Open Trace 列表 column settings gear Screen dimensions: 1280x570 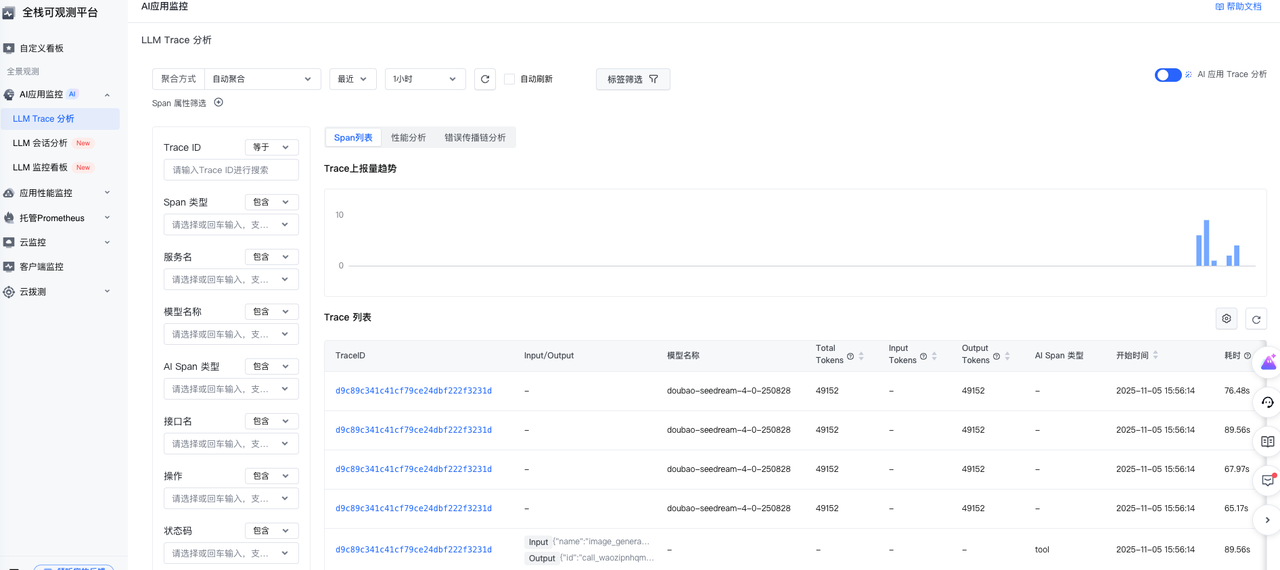pos(1226,318)
